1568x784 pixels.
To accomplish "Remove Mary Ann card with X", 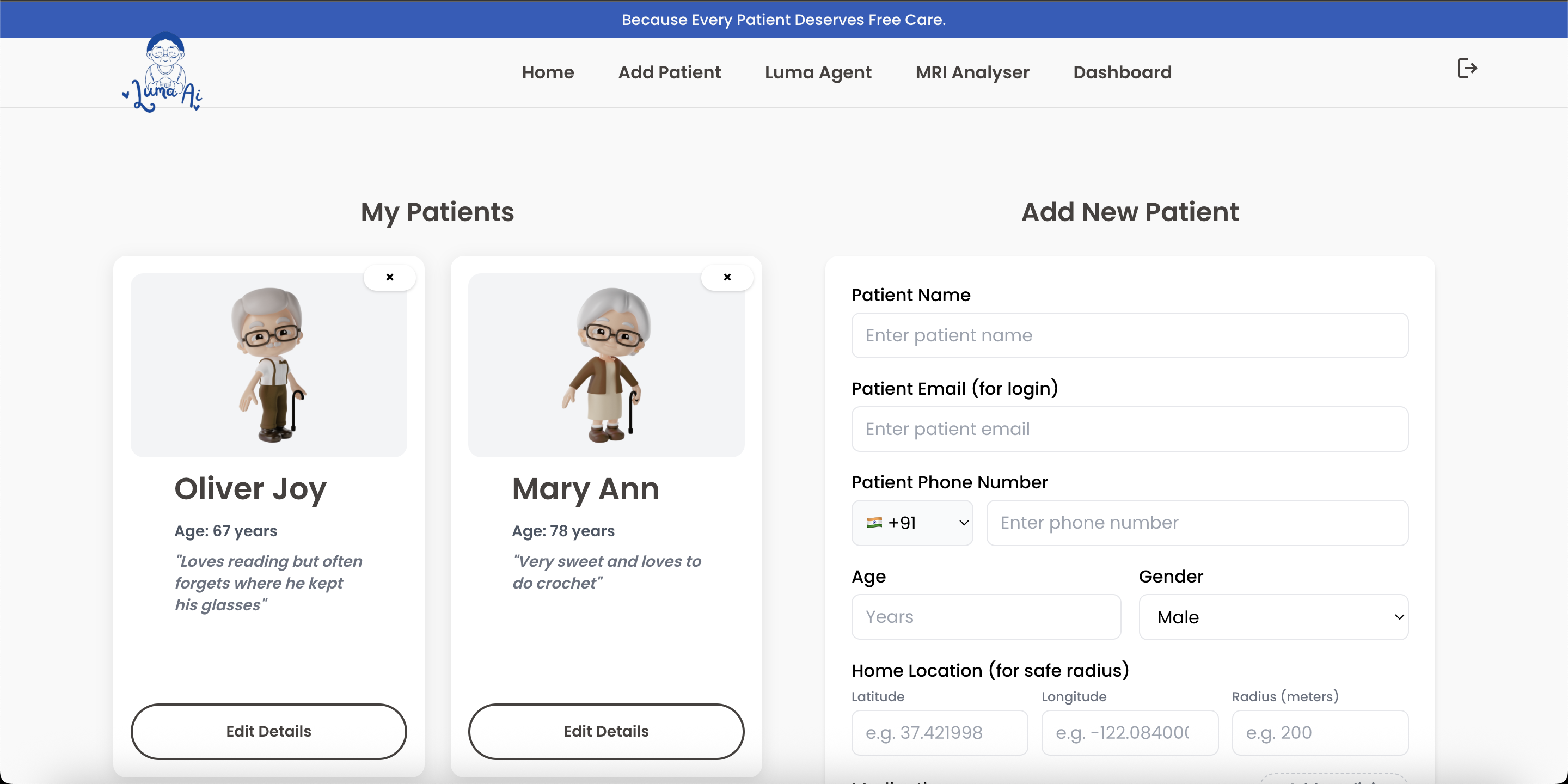I will coord(727,278).
